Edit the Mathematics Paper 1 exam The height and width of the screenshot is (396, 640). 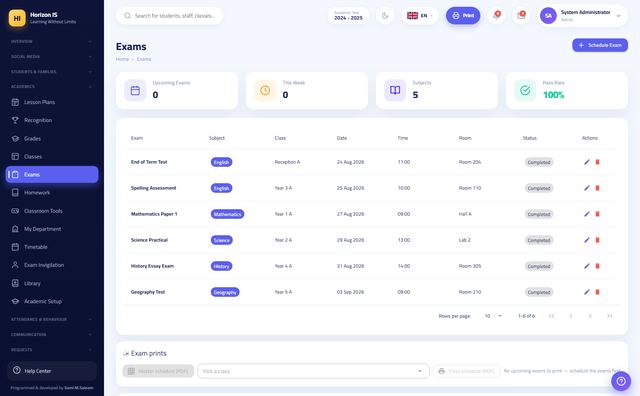coord(587,214)
